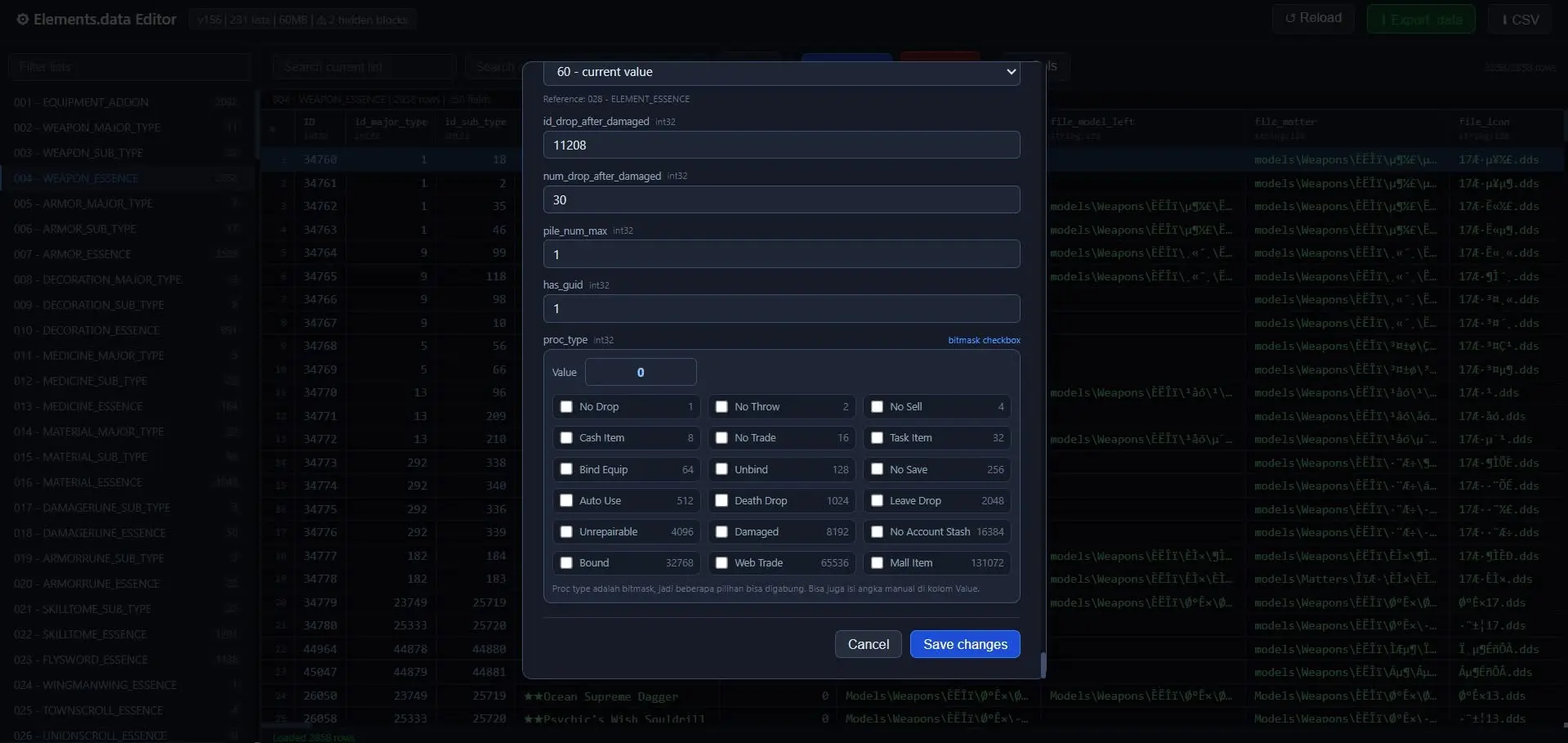Click the dialog's vertical scrollbar thumb

point(1043,665)
